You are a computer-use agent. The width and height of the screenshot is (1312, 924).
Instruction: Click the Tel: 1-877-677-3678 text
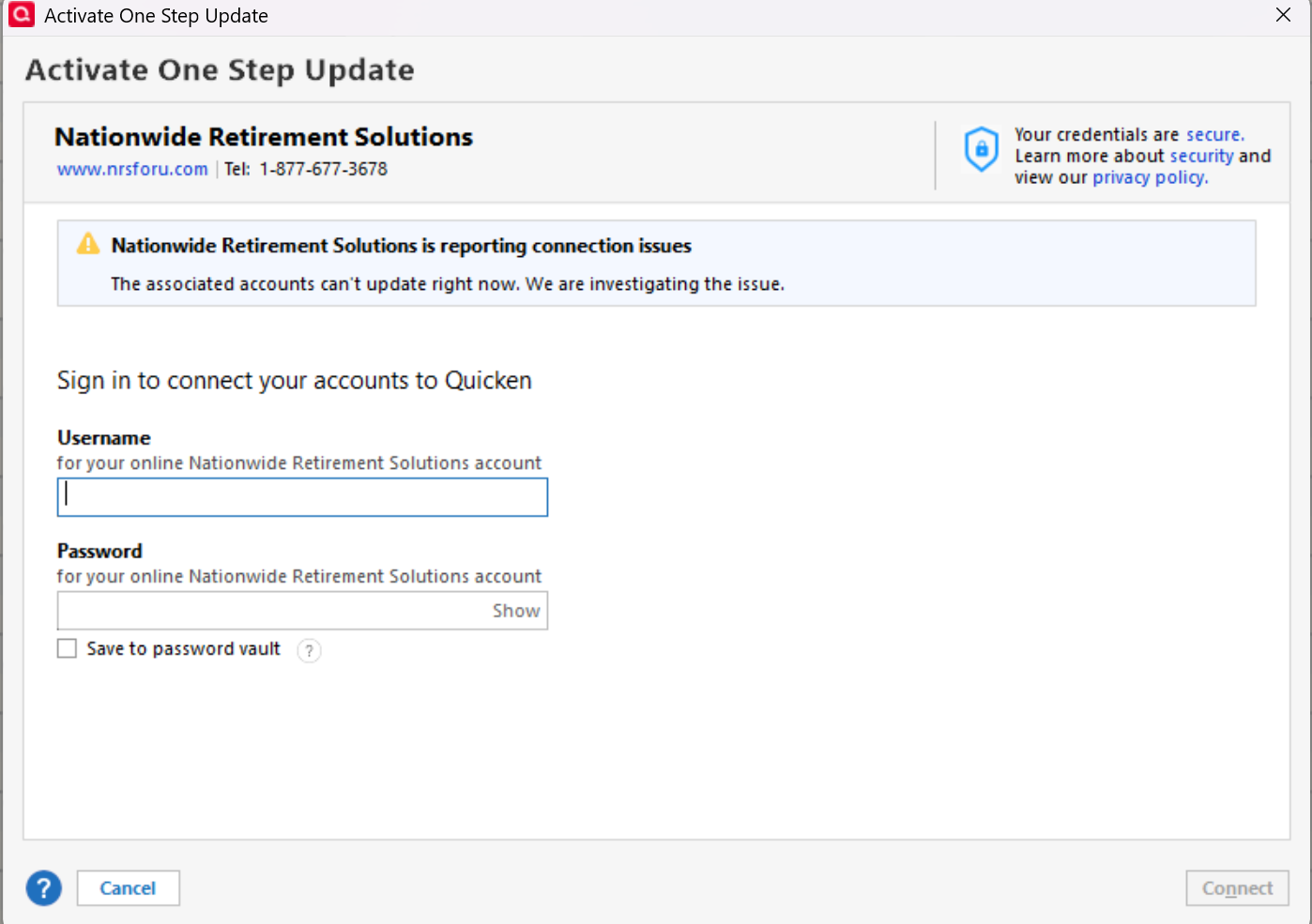pos(306,169)
